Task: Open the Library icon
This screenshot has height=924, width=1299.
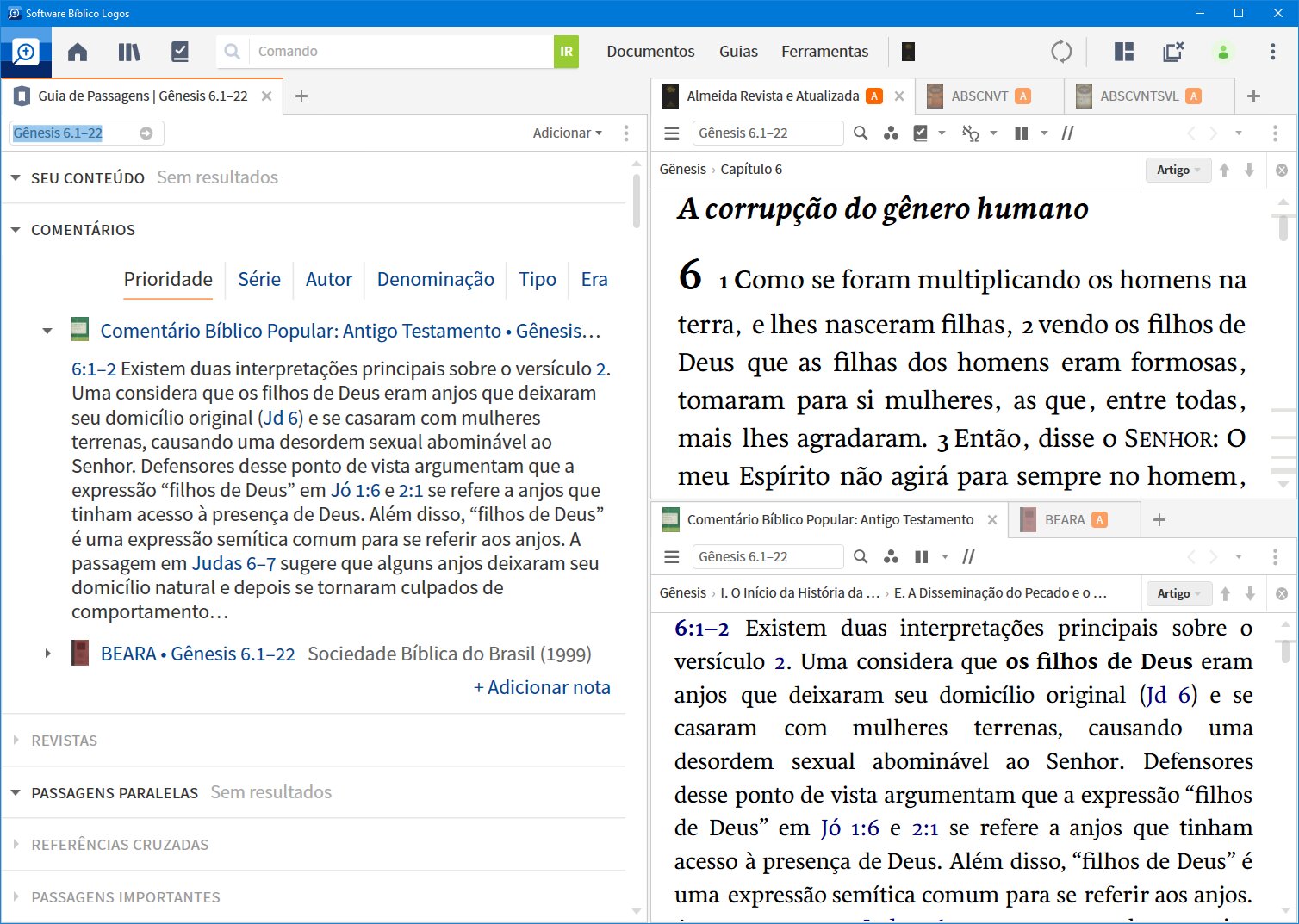Action: pyautogui.click(x=129, y=52)
